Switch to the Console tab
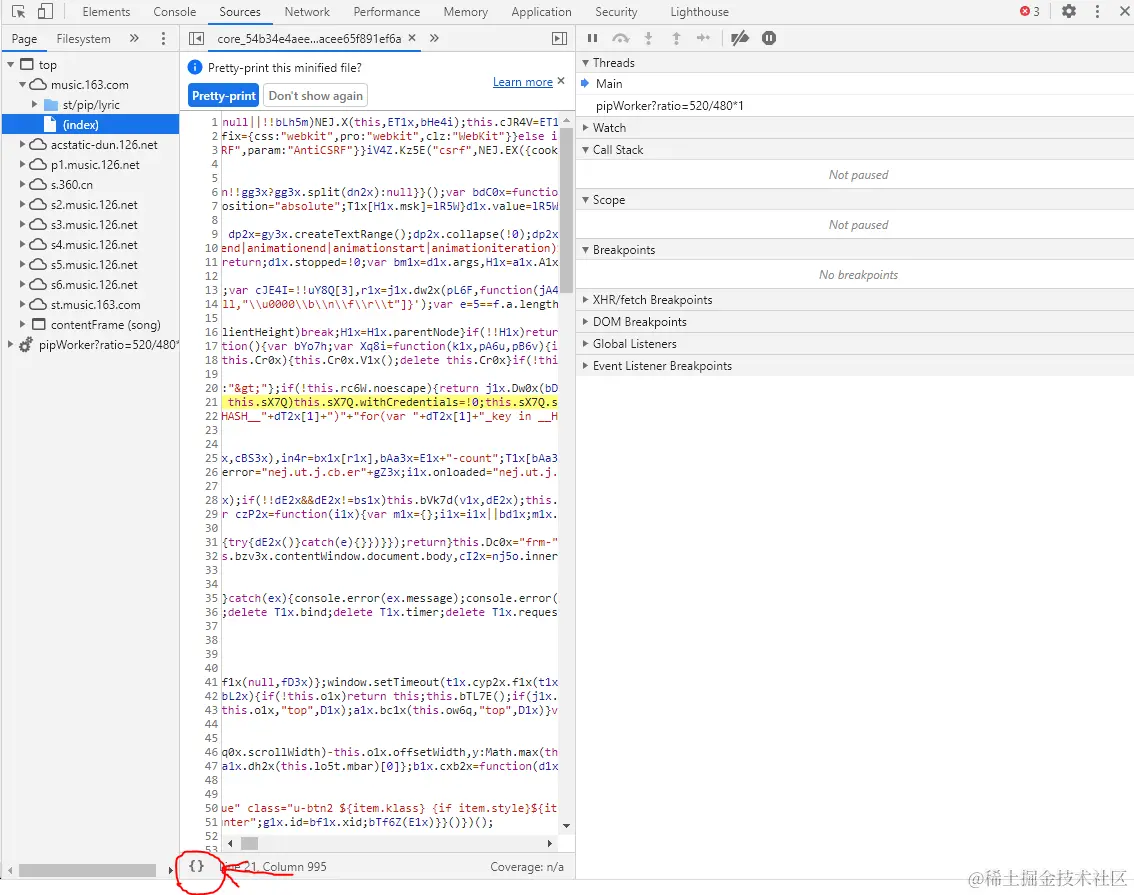 pyautogui.click(x=174, y=12)
